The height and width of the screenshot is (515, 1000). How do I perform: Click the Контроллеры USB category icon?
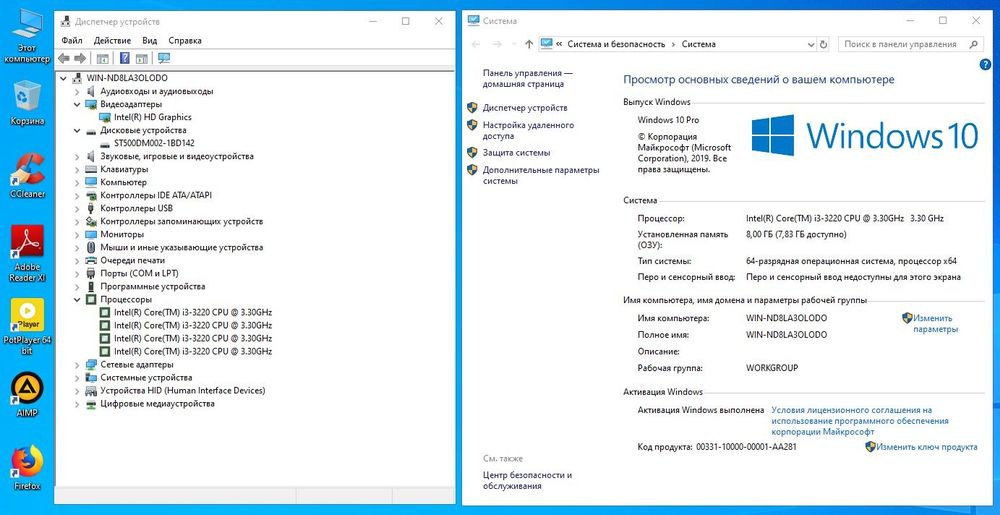91,208
